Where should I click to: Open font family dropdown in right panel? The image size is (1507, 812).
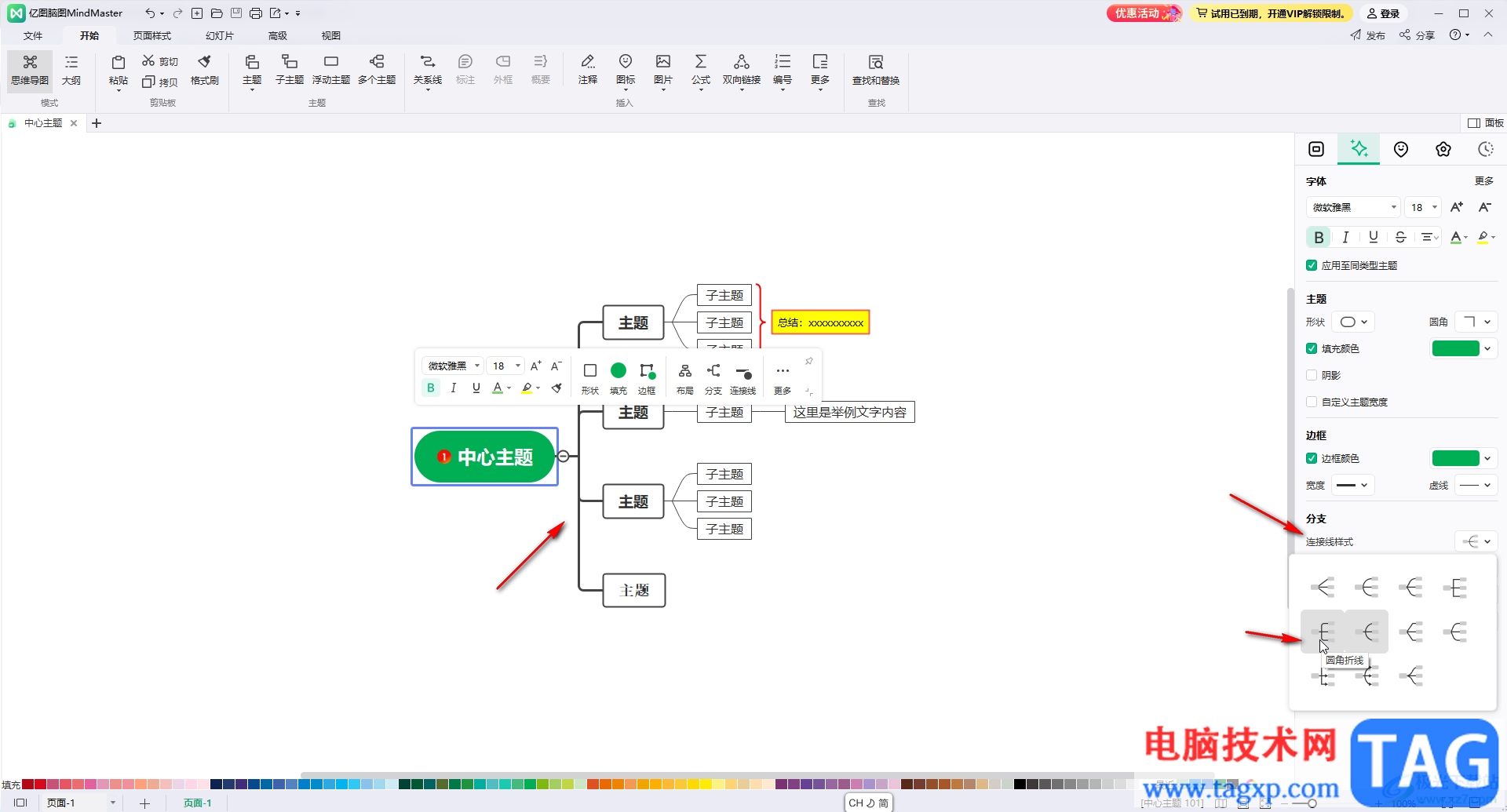[x=1353, y=207]
